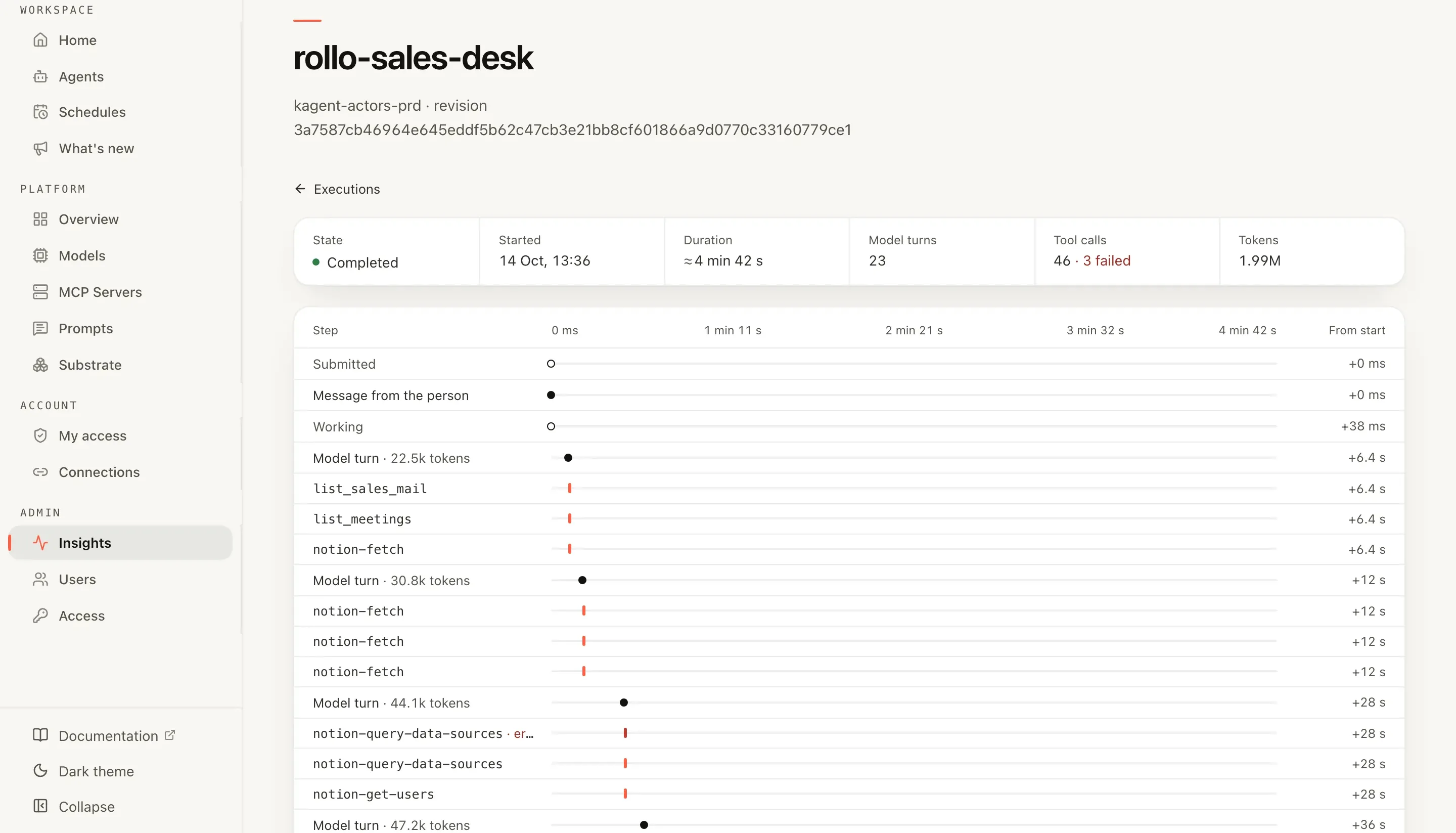The image size is (1456, 833).
Task: Click the Working step hollow marker
Action: (551, 426)
